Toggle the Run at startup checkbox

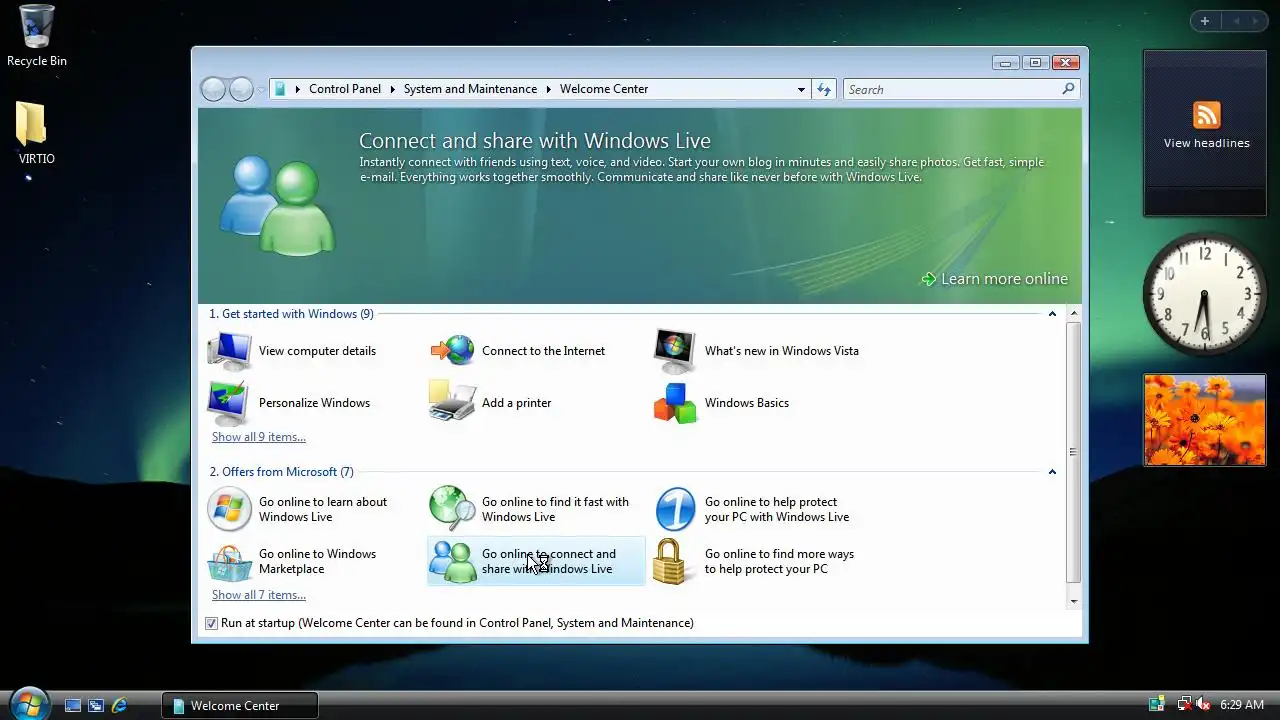(x=211, y=623)
